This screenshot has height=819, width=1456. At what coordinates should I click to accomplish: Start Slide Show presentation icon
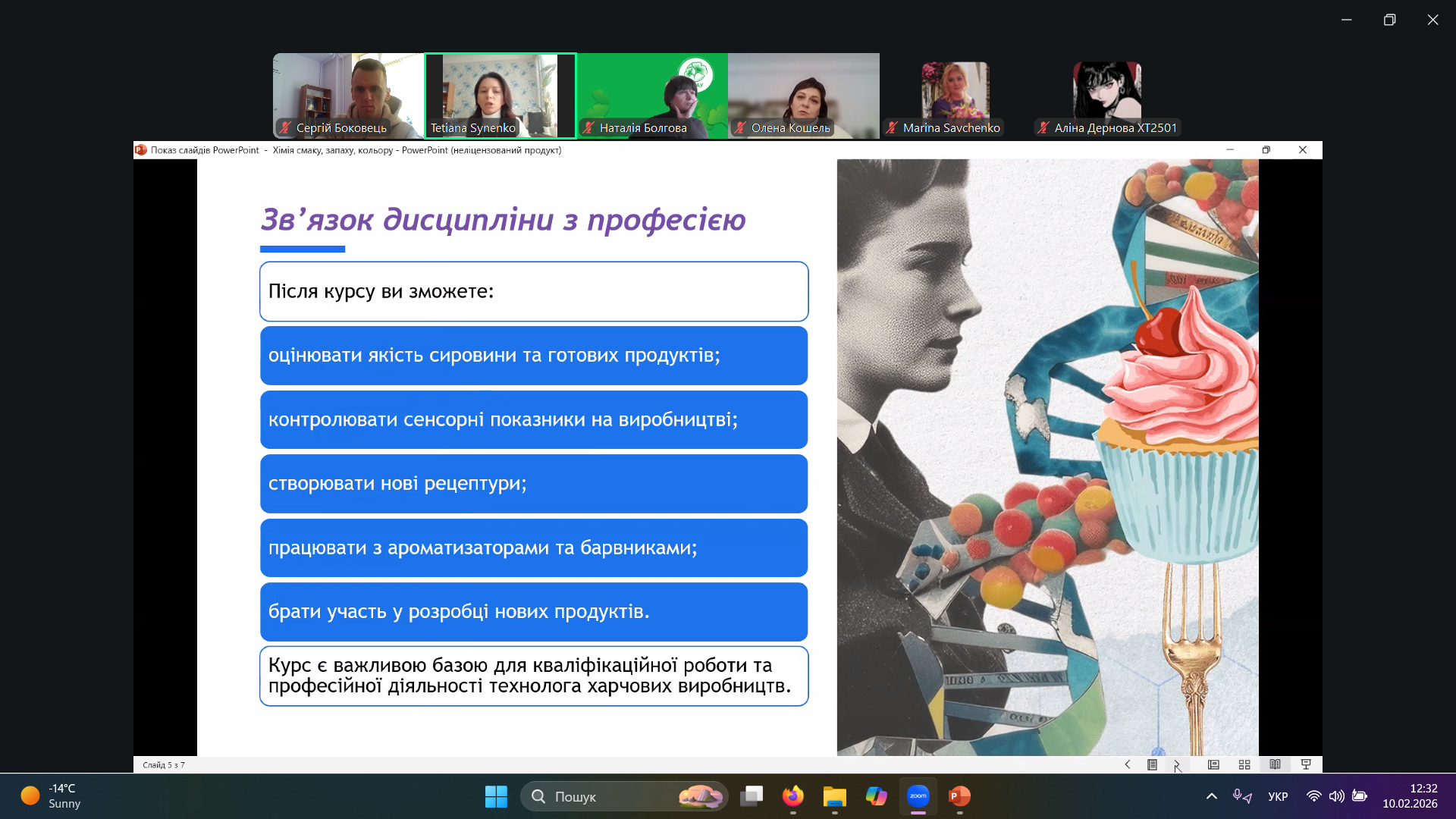pyautogui.click(x=1306, y=764)
